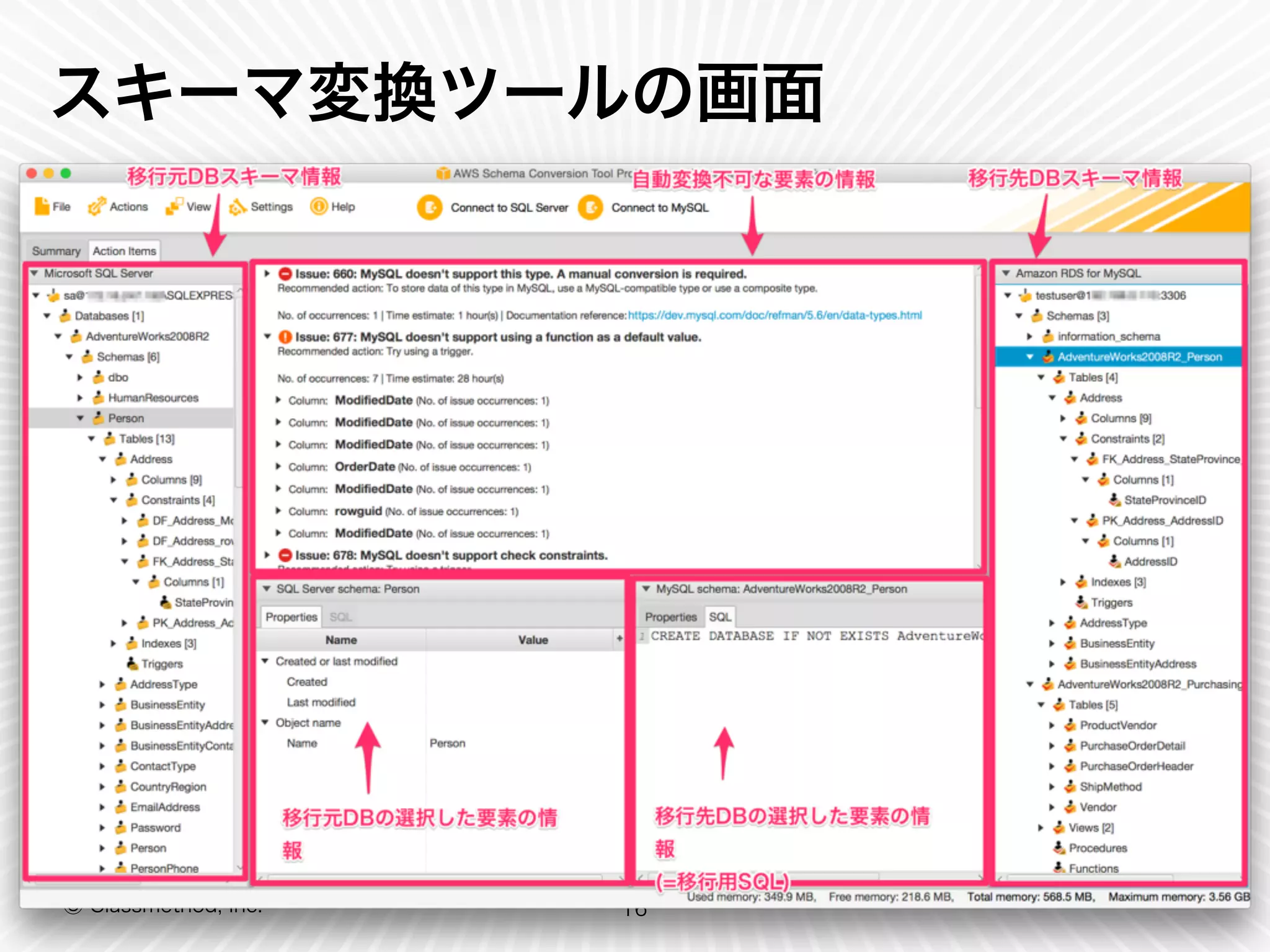Click the Value column header
This screenshot has width=1270, height=952.
click(533, 640)
